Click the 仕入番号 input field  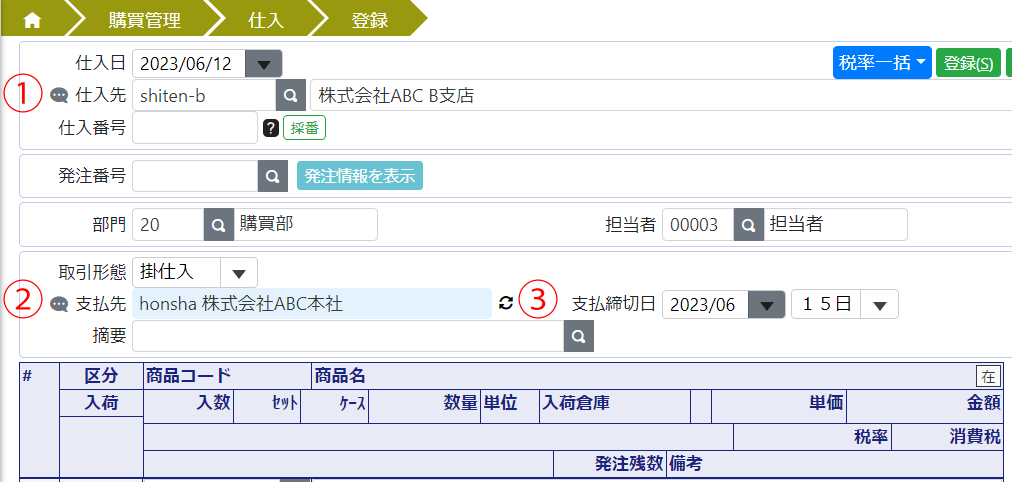[x=195, y=127]
